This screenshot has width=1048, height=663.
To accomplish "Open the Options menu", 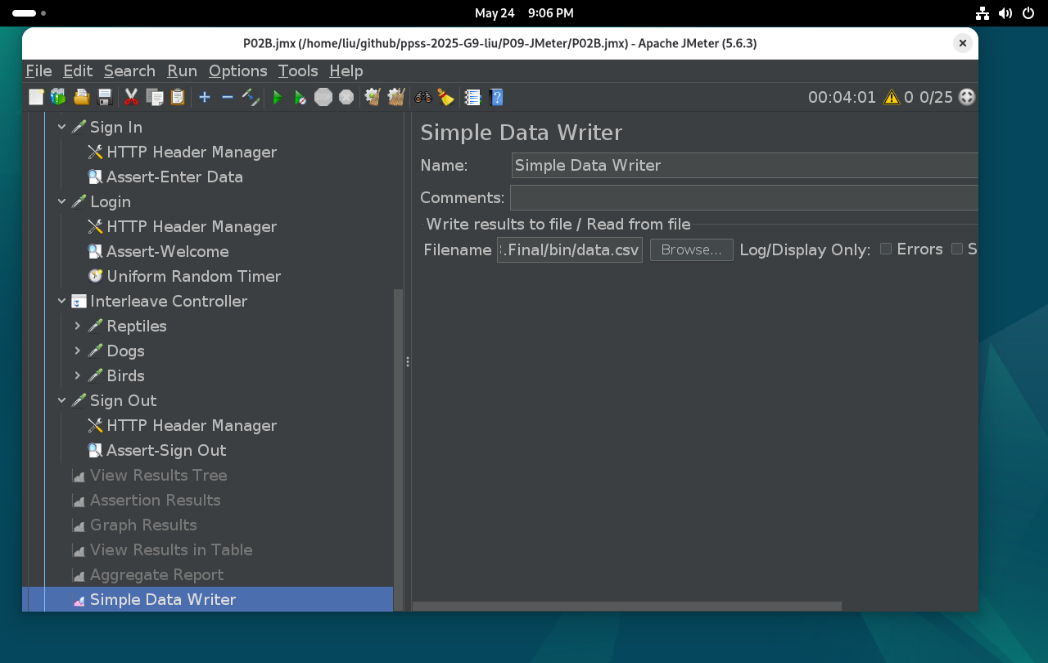I will [x=237, y=71].
